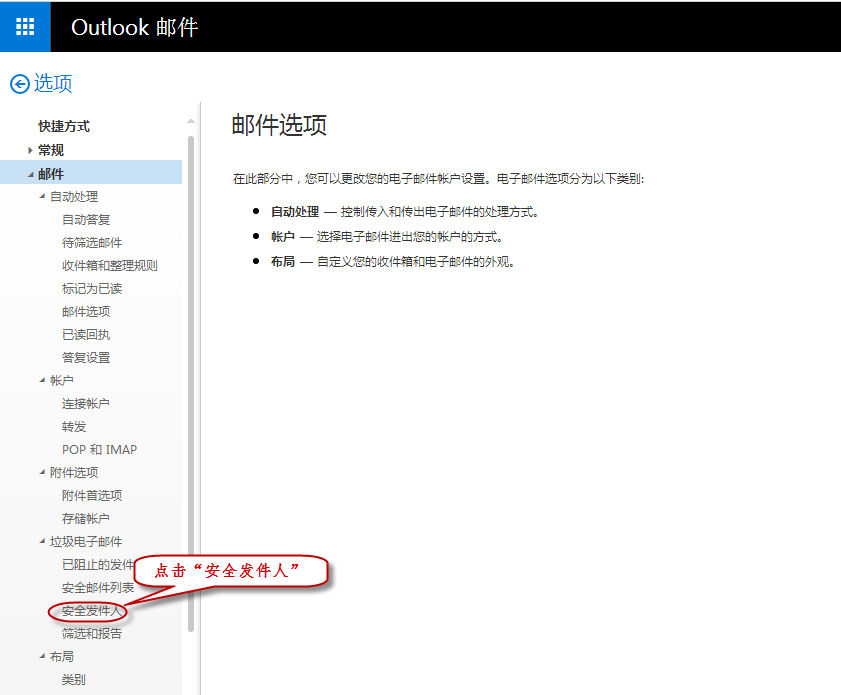Screen dimensions: 841x695
Task: Select the 布局 group
Action: [x=62, y=657]
